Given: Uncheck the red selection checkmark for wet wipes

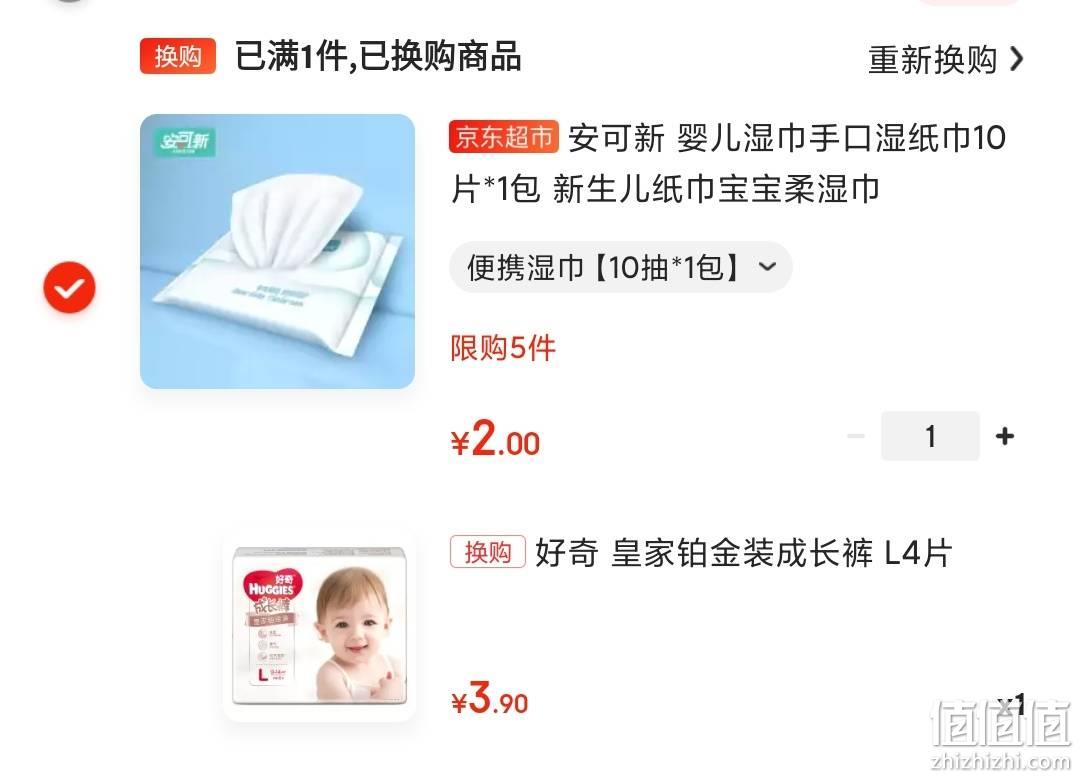Looking at the screenshot, I should pos(70,288).
